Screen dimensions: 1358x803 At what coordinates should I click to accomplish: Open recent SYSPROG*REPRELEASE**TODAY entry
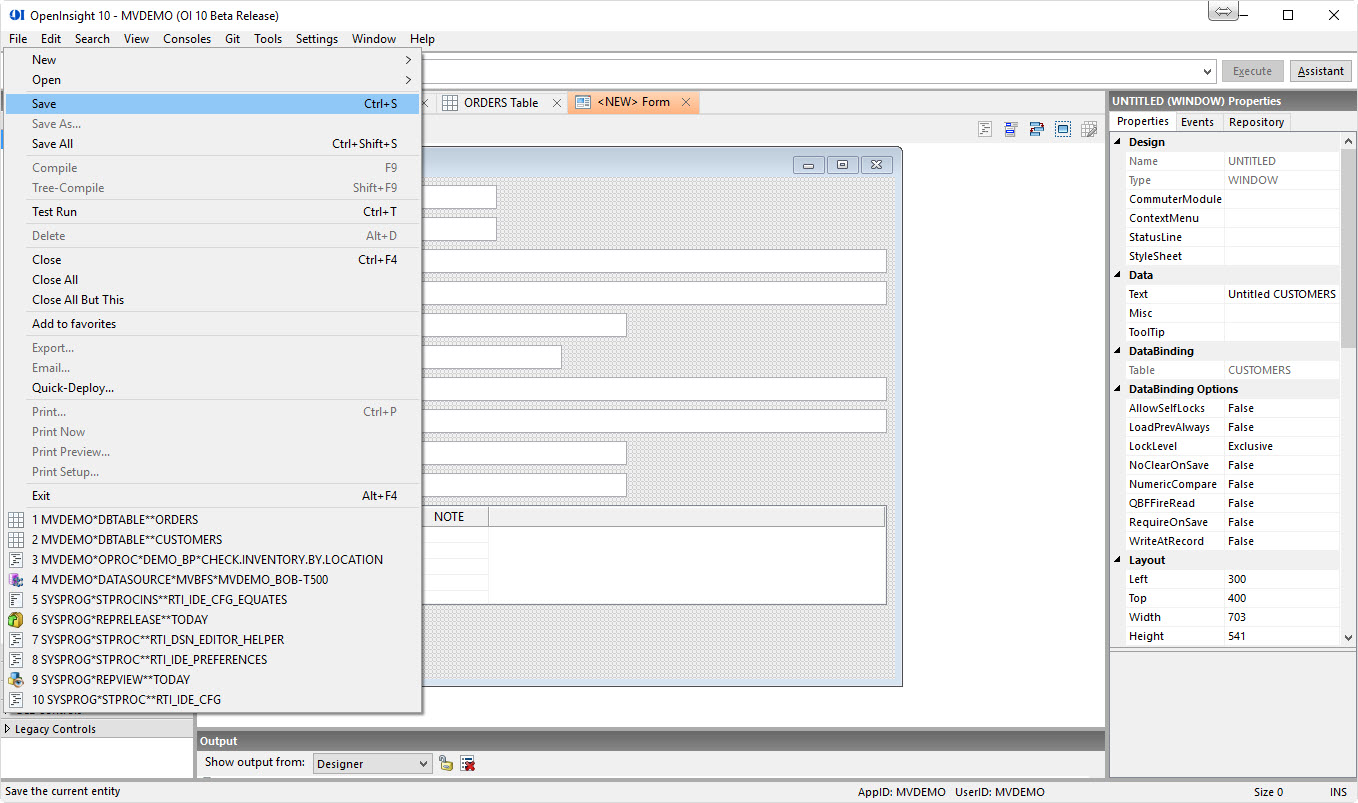(212, 620)
